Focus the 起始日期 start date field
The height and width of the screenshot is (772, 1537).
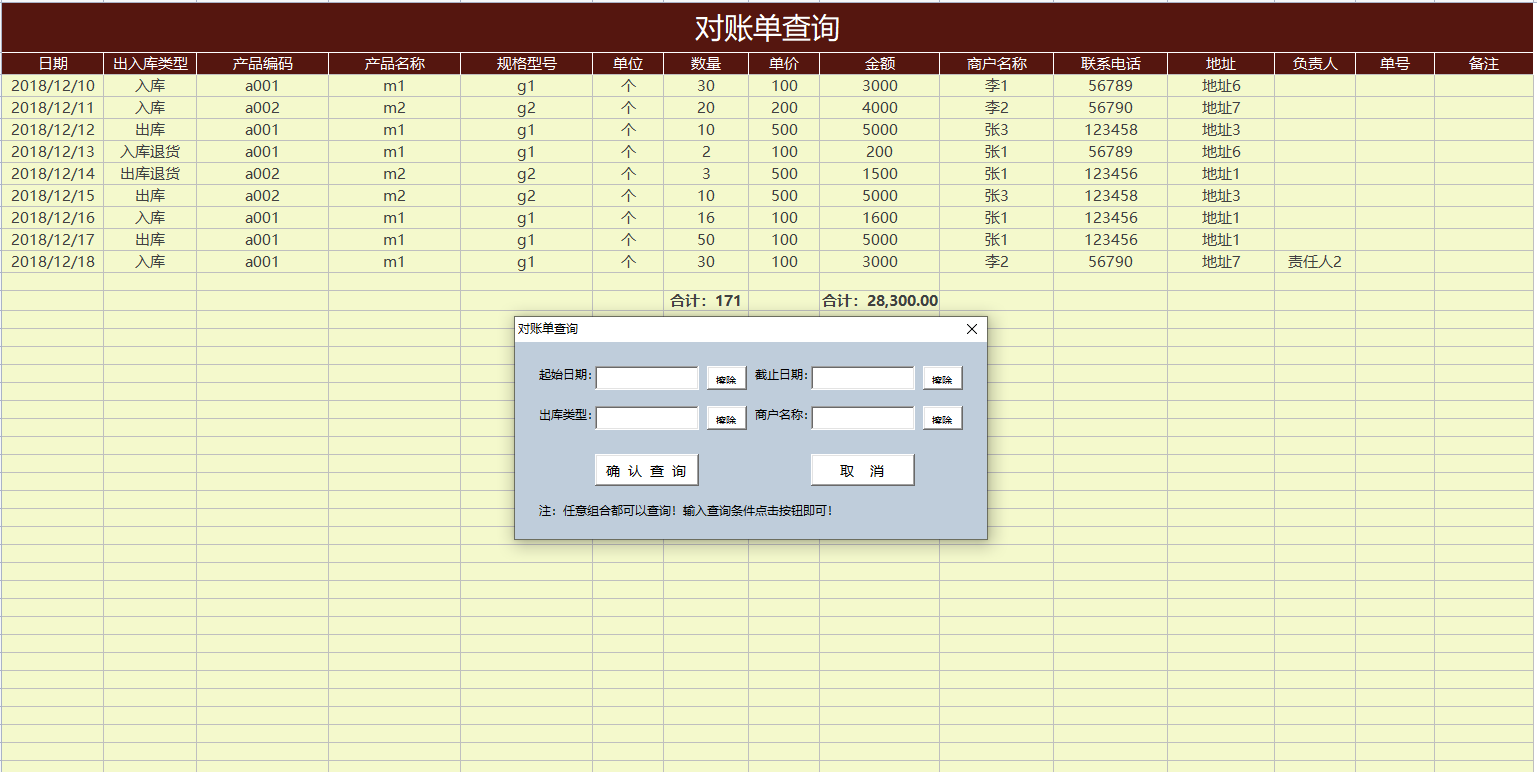click(x=647, y=378)
